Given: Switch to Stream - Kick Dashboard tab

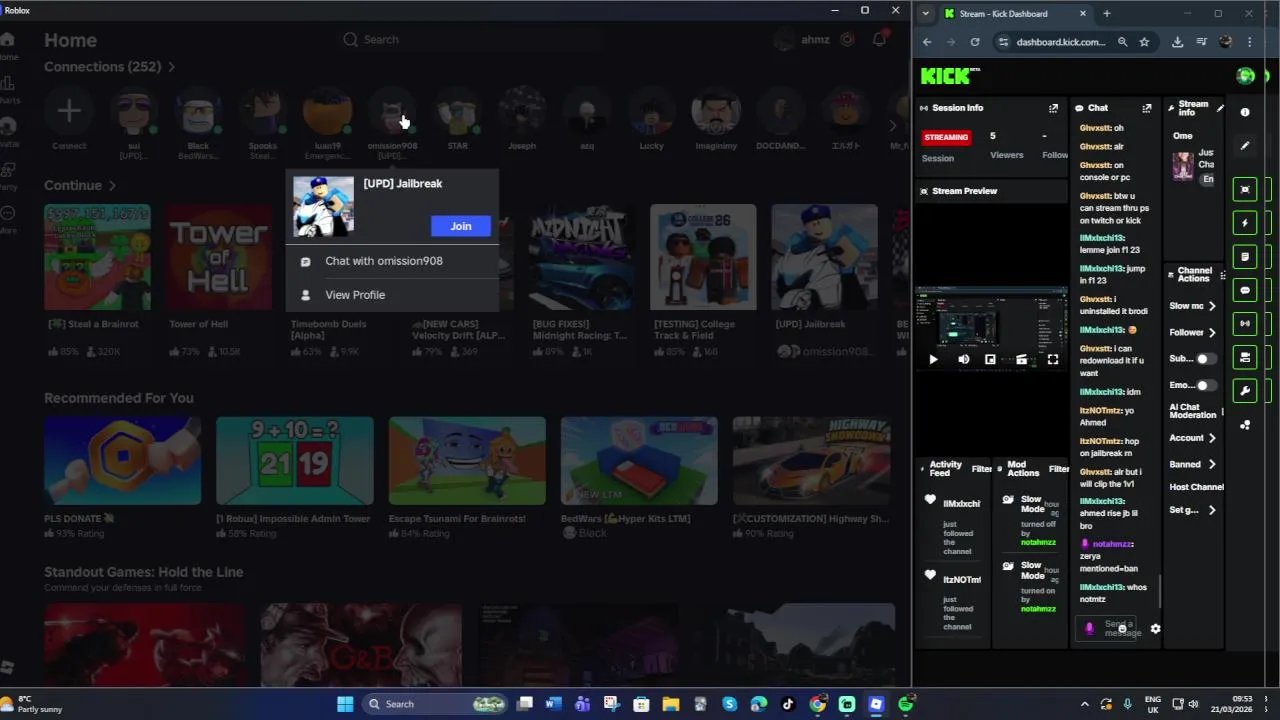Looking at the screenshot, I should (1014, 14).
